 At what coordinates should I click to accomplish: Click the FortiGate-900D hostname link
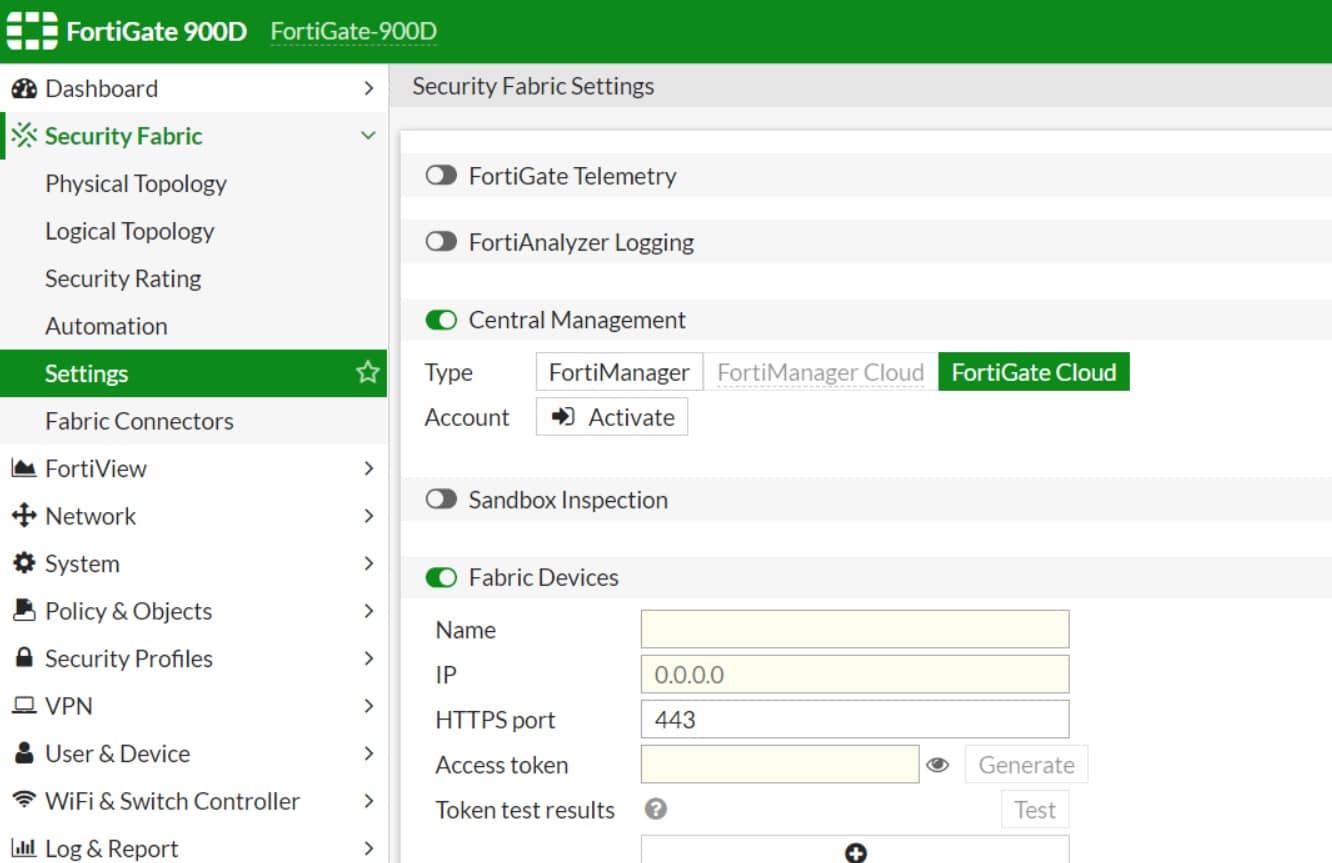point(354,31)
